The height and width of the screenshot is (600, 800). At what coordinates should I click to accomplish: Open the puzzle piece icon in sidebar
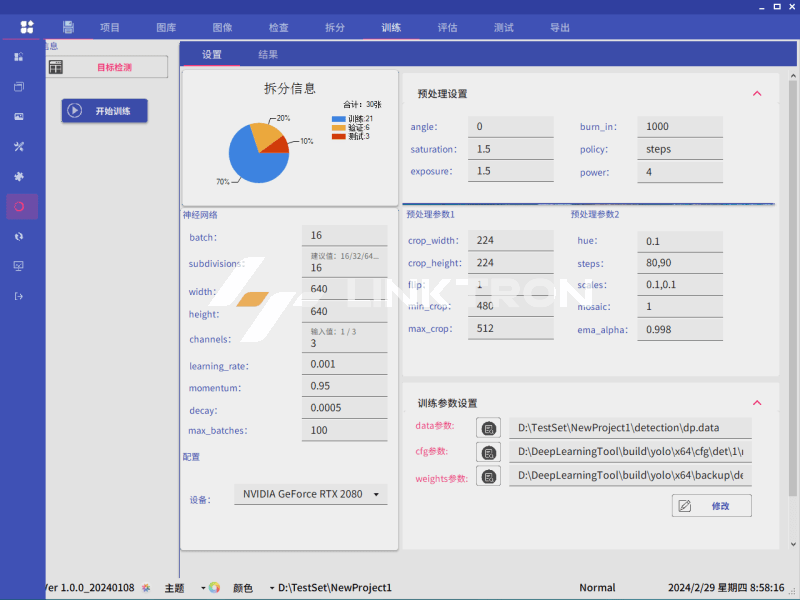(x=19, y=177)
